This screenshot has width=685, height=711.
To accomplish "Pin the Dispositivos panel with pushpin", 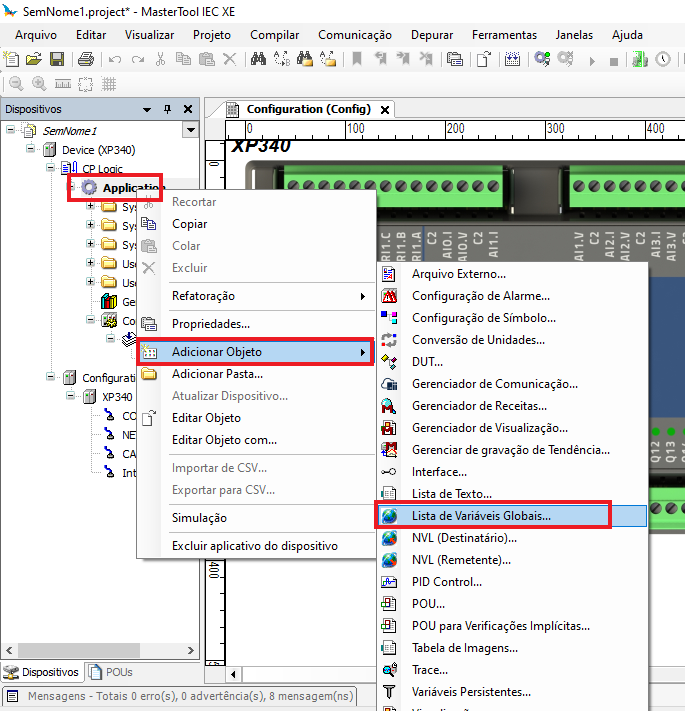I will click(167, 109).
